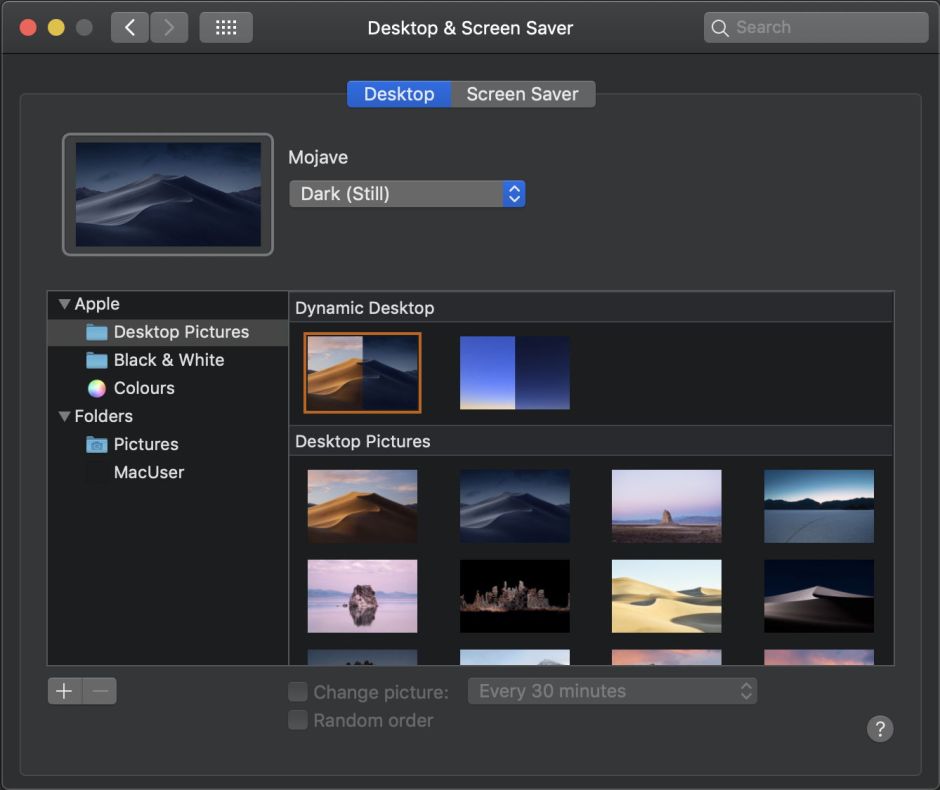Click the Show All preferences grid icon
The image size is (940, 790).
(x=225, y=27)
